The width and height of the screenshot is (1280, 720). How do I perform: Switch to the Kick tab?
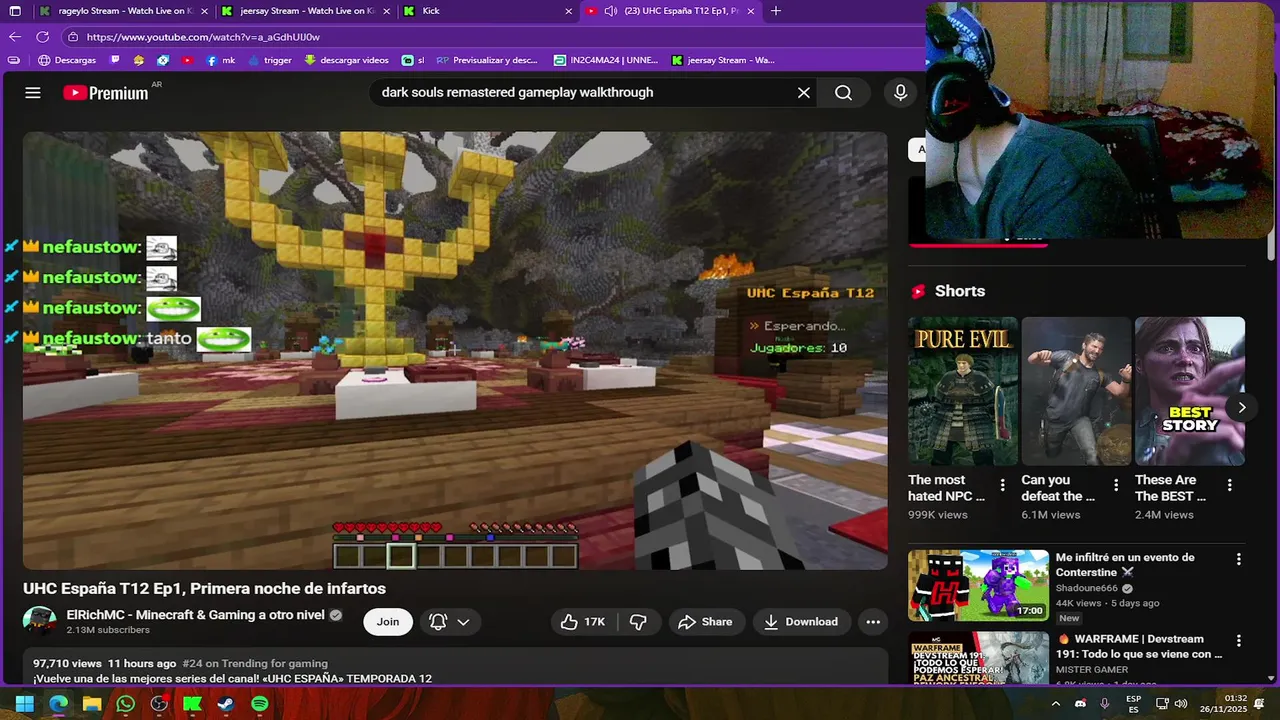point(487,11)
